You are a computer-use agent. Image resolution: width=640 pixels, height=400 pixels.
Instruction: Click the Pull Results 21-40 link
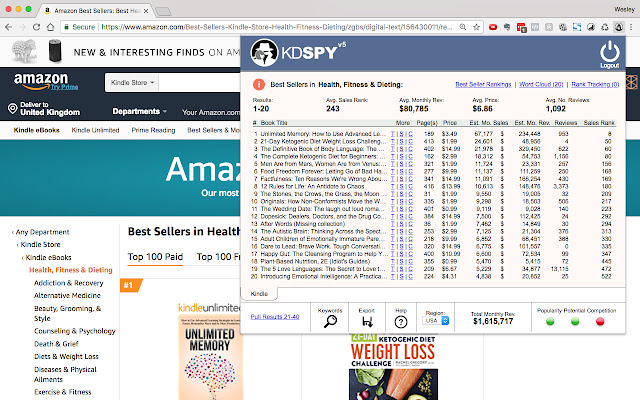click(275, 317)
